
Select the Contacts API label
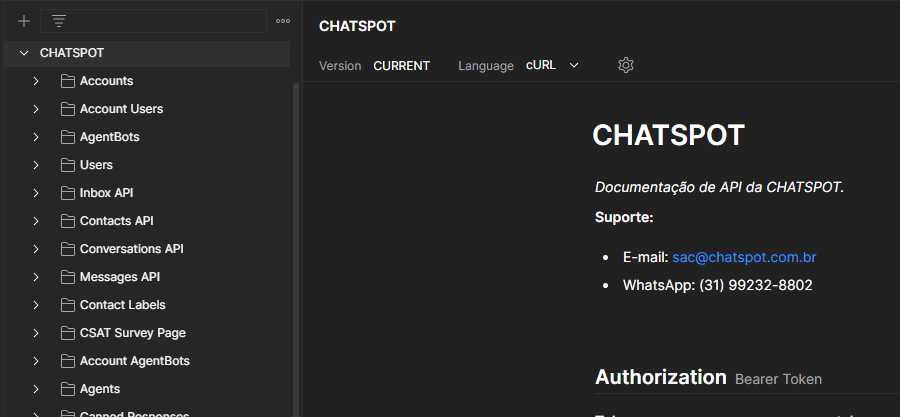click(117, 221)
